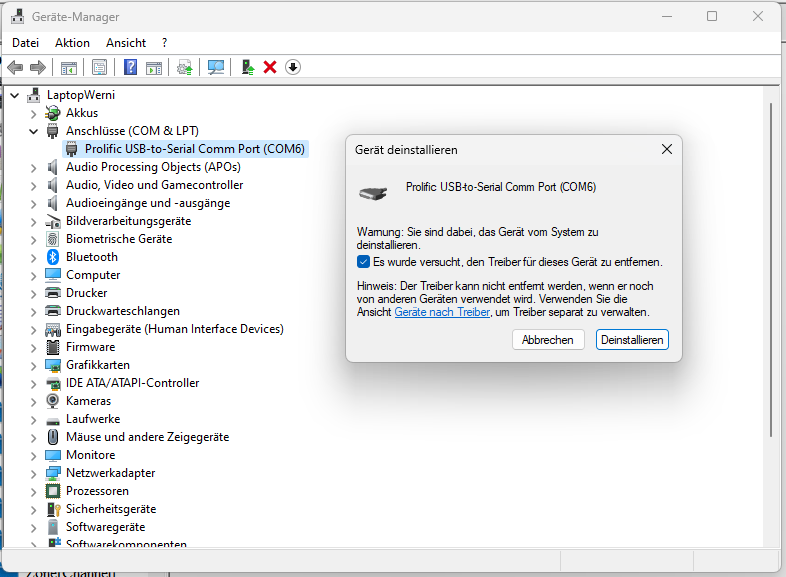
Task: Uncheck the remove driver checkbox
Action: pos(364,262)
